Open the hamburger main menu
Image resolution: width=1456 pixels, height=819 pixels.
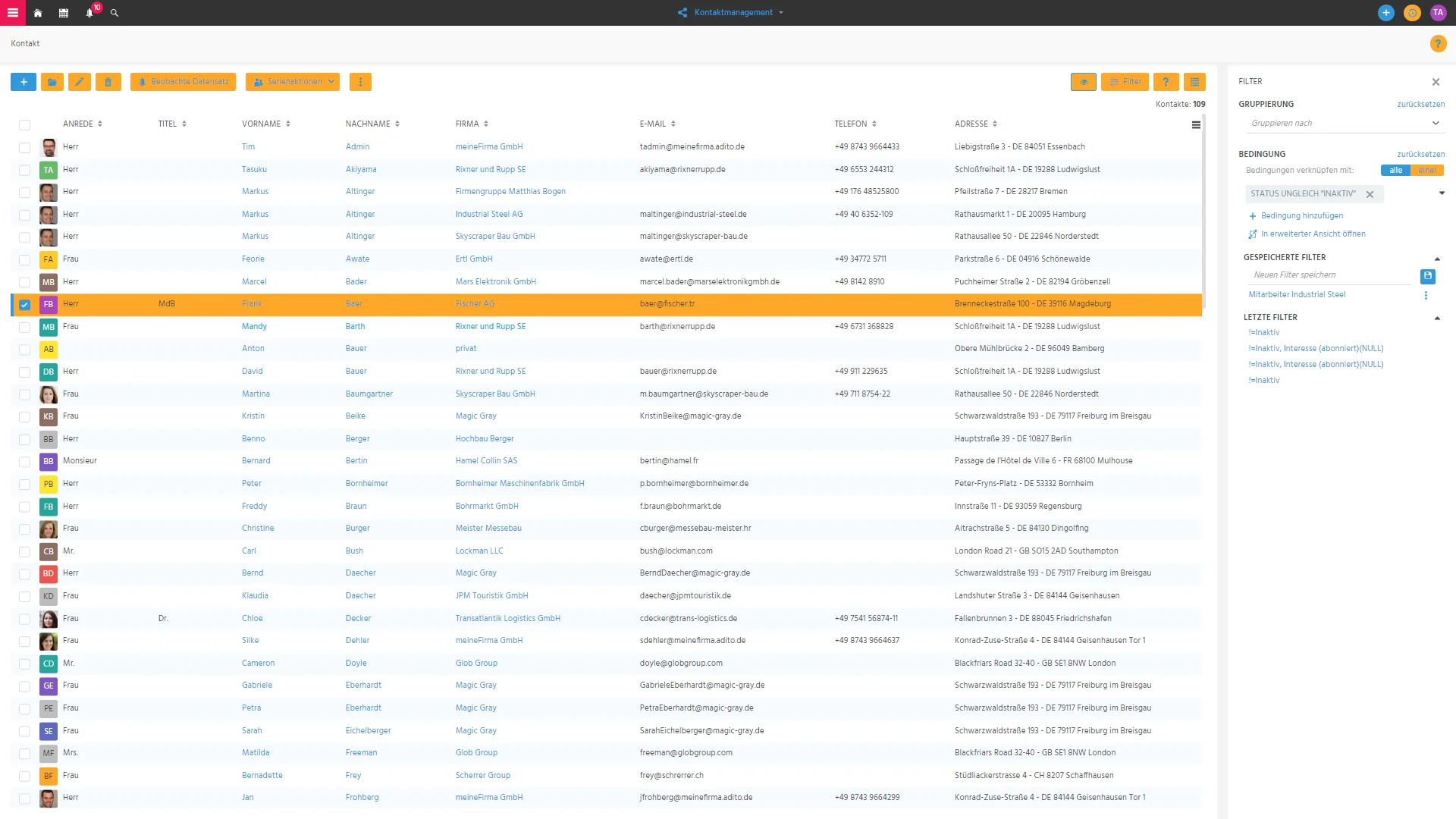(13, 13)
